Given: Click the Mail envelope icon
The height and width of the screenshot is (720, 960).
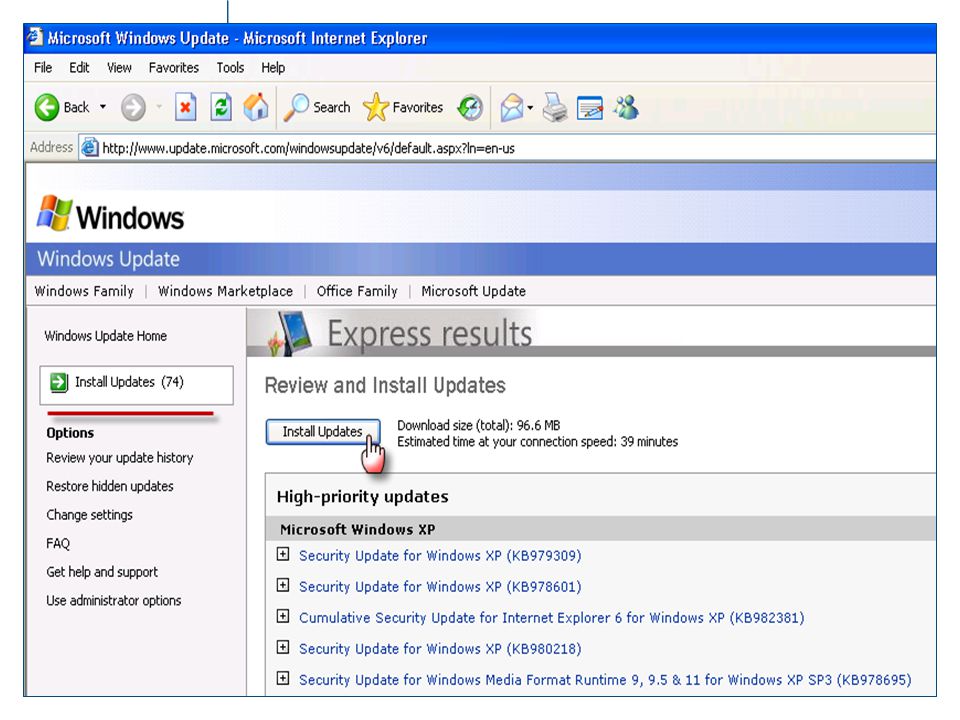Looking at the screenshot, I should point(512,108).
